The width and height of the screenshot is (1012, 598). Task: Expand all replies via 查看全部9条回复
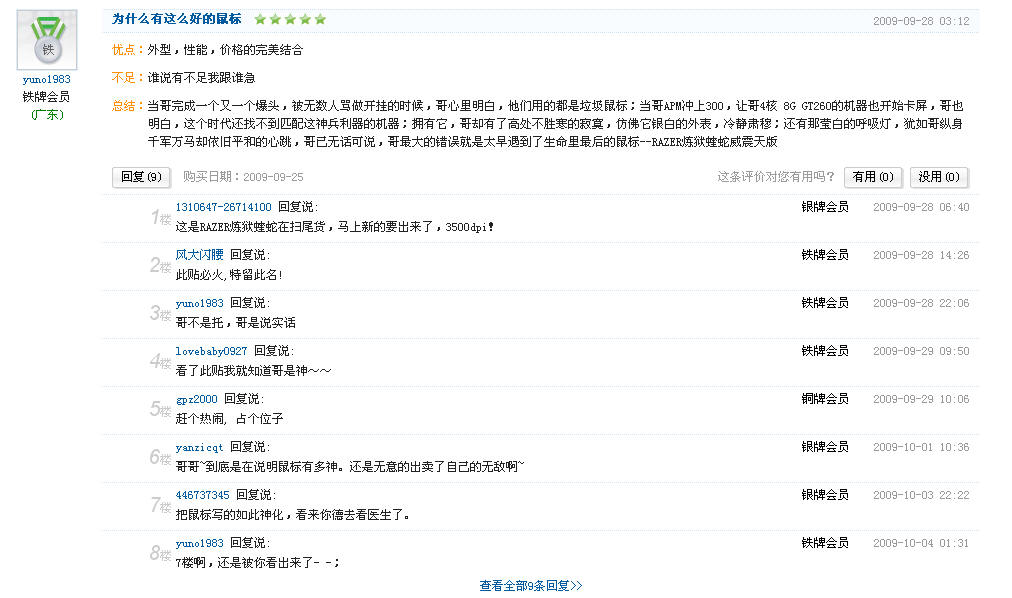tap(530, 586)
